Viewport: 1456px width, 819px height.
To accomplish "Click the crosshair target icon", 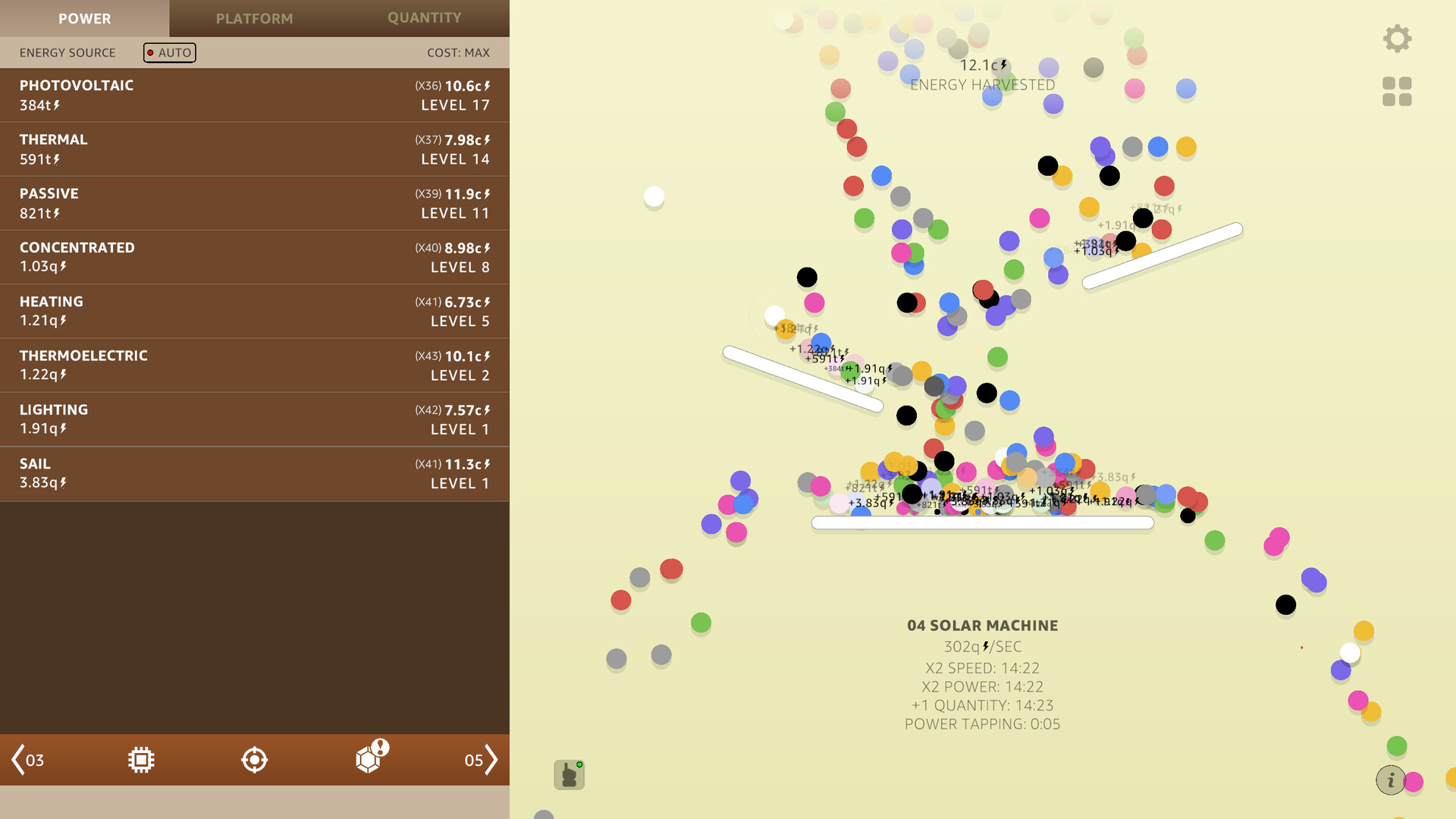I will click(254, 760).
